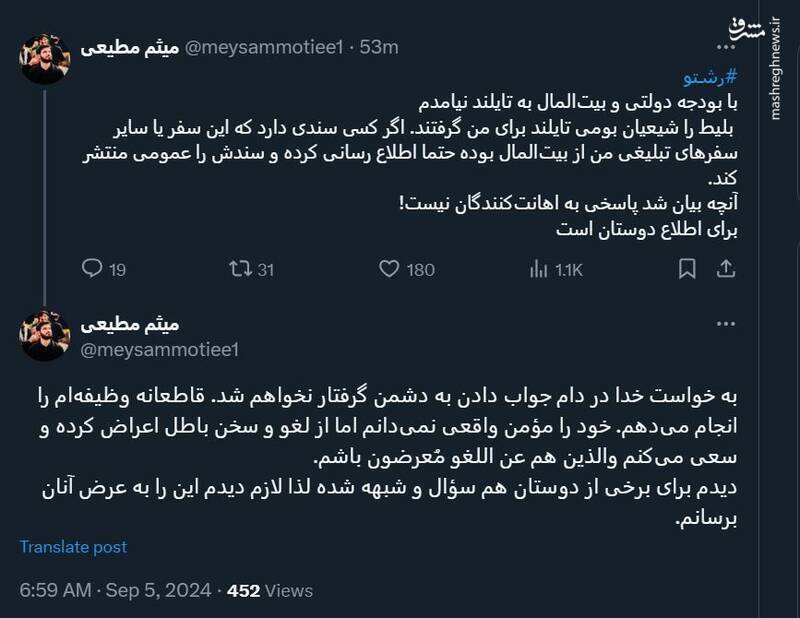Click the retweet icon showing 31
Screen dimensions: 800x618
[241, 269]
